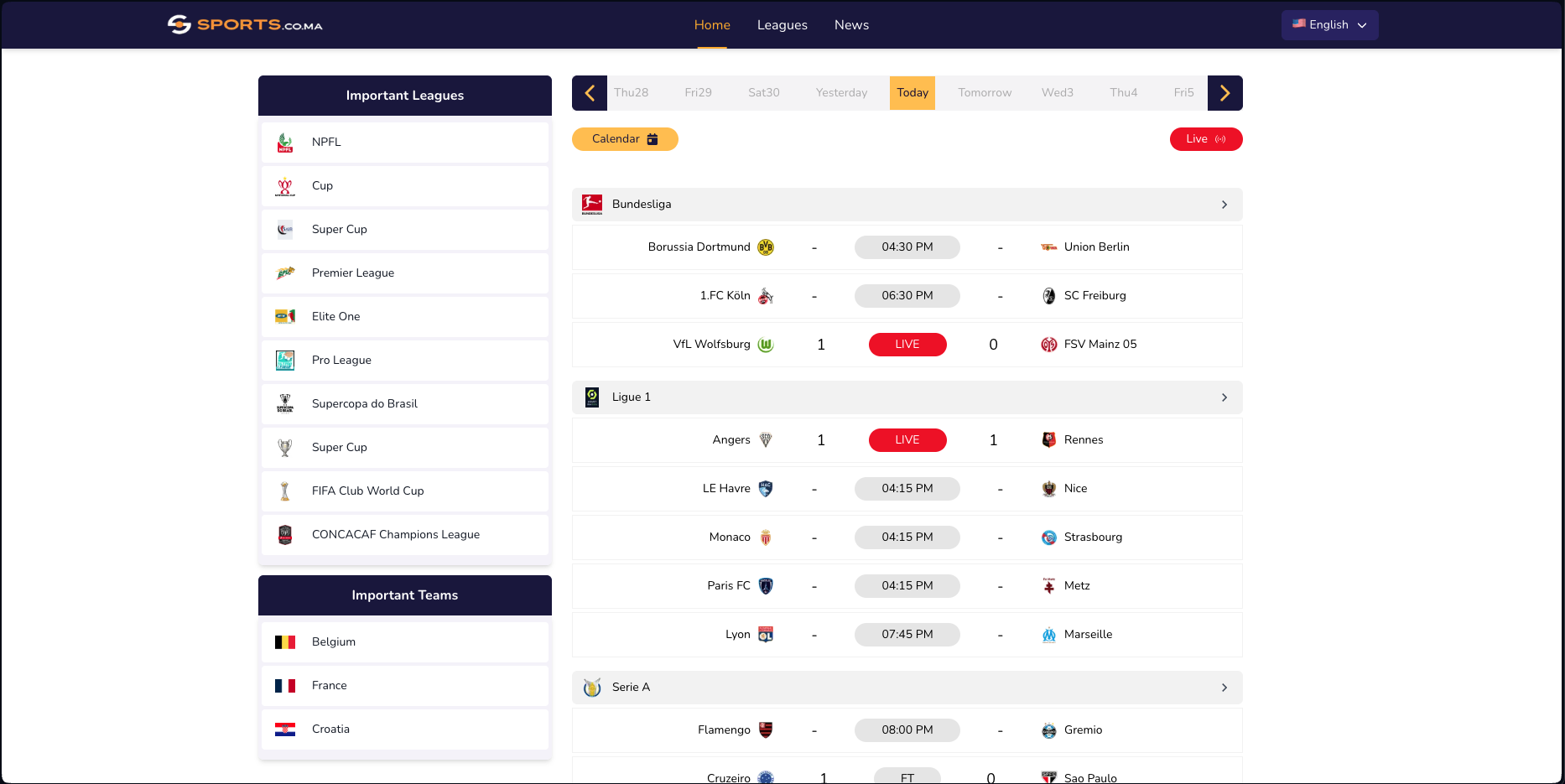The image size is (1565, 784).
Task: Go to previous dates with left arrow
Action: (590, 93)
